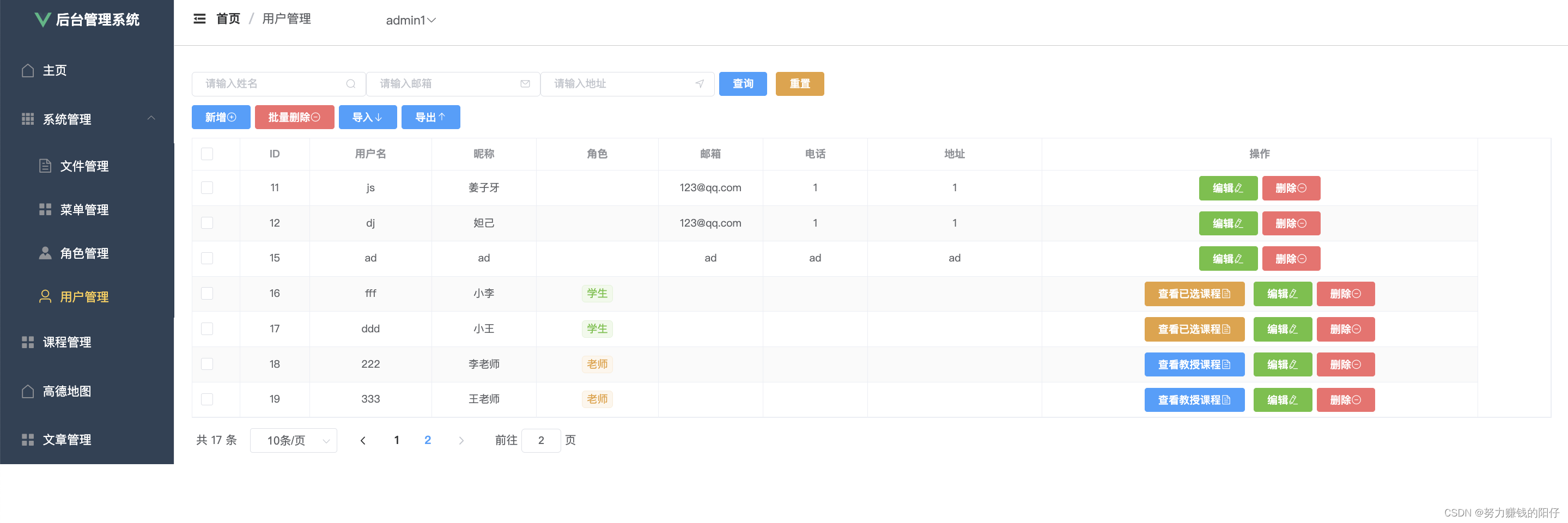Open 高德地图 in the sidebar
Image resolution: width=1568 pixels, height=523 pixels.
tap(87, 391)
